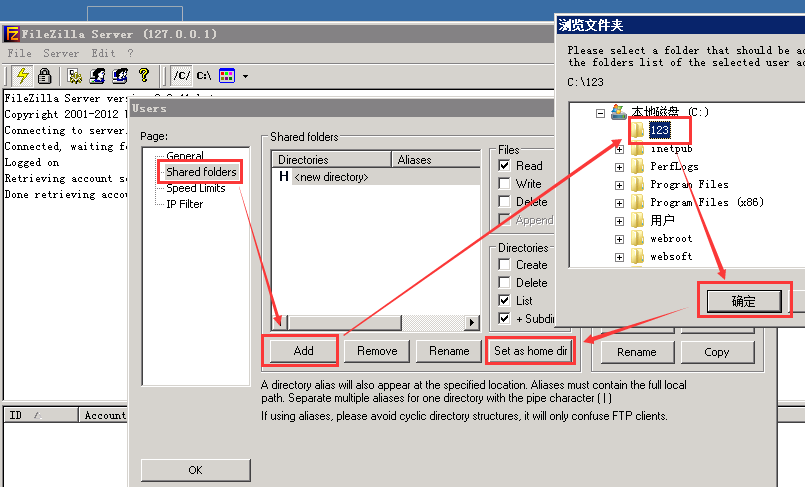Uncheck the Files Read permission
Image resolution: width=805 pixels, height=487 pixels.
[505, 166]
